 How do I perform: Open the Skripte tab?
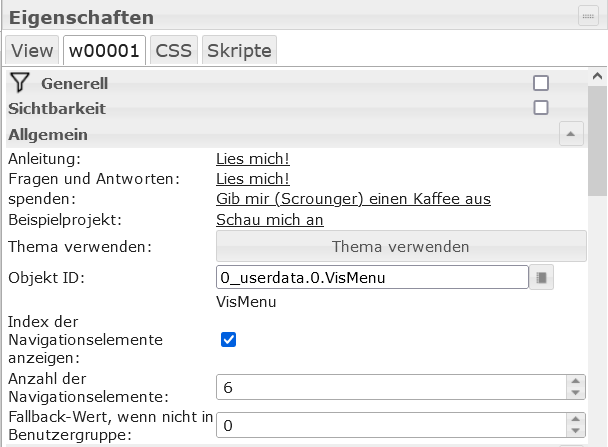click(x=238, y=50)
